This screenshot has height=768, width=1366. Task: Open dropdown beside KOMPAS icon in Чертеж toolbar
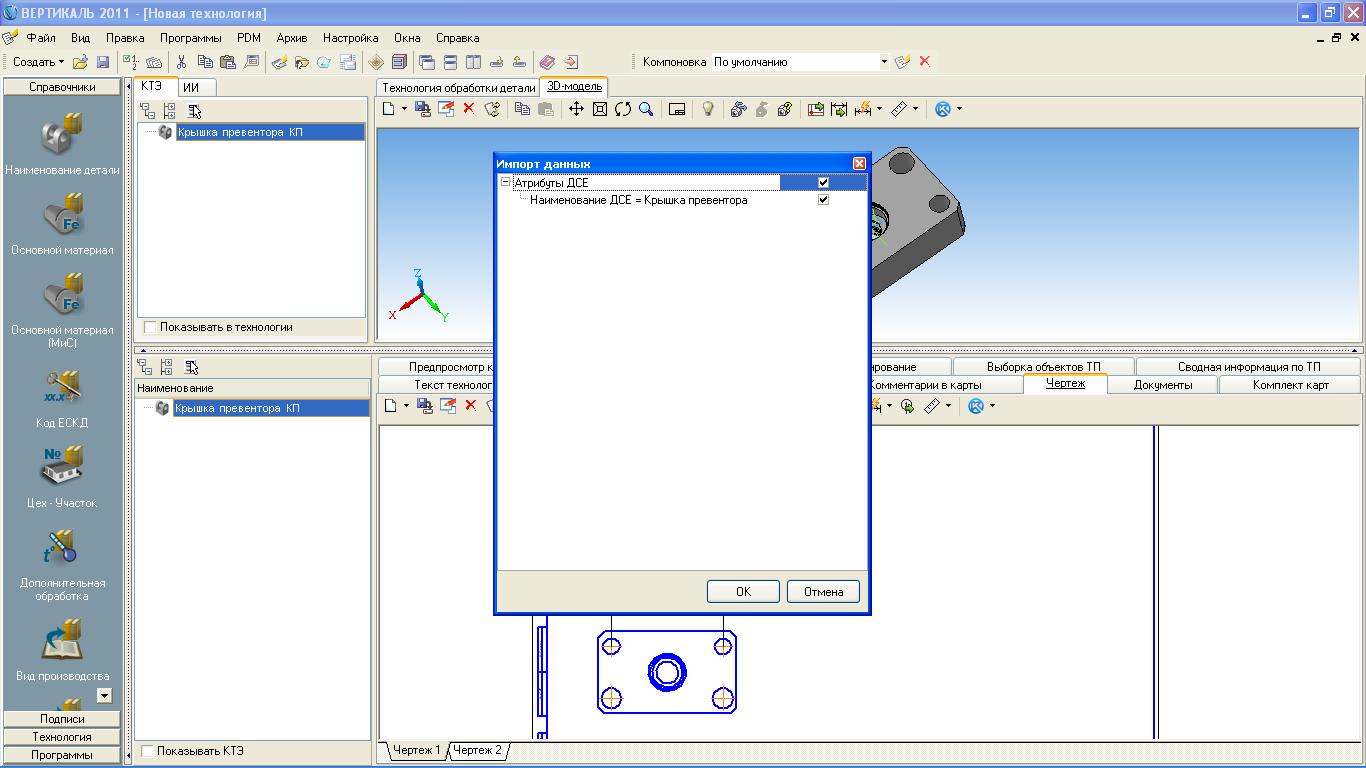click(x=992, y=405)
